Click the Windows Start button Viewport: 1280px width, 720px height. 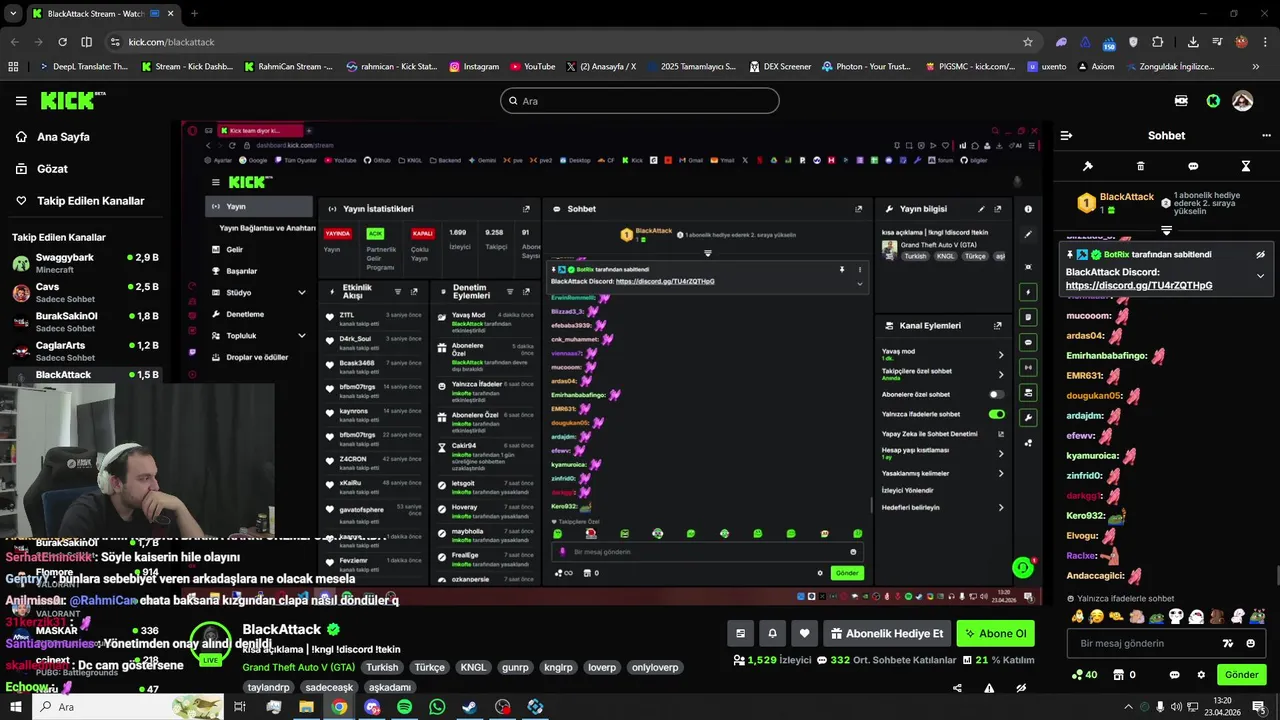pyautogui.click(x=13, y=707)
